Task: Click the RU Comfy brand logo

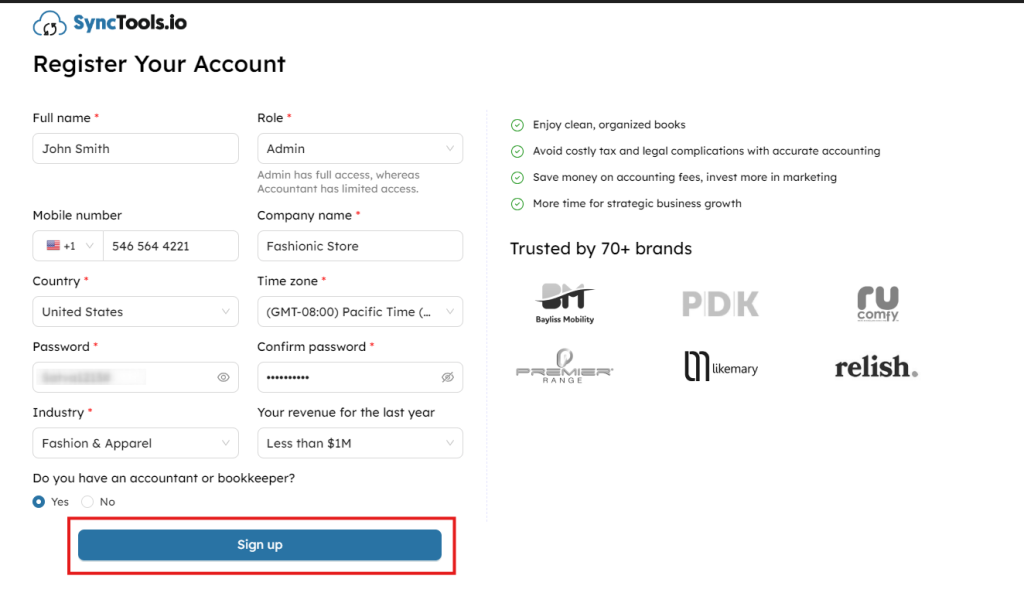Action: pos(877,302)
